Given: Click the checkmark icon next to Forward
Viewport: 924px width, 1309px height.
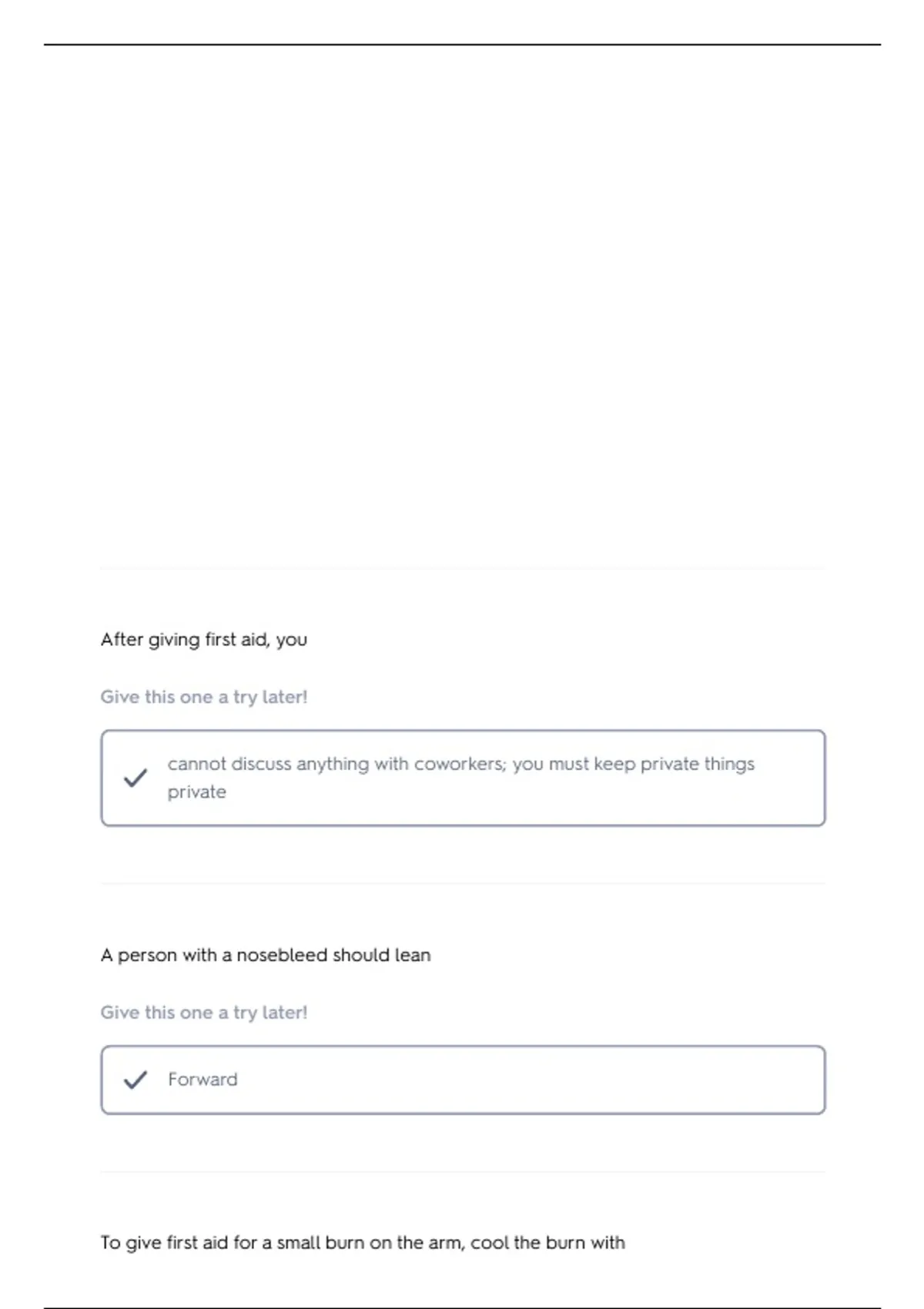Looking at the screenshot, I should click(135, 1080).
